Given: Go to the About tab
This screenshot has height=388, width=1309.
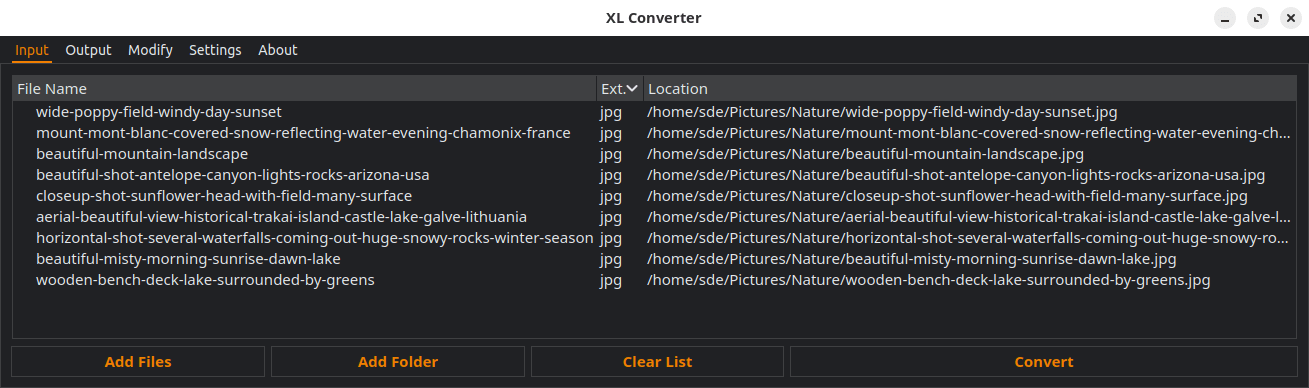Looking at the screenshot, I should tap(277, 50).
